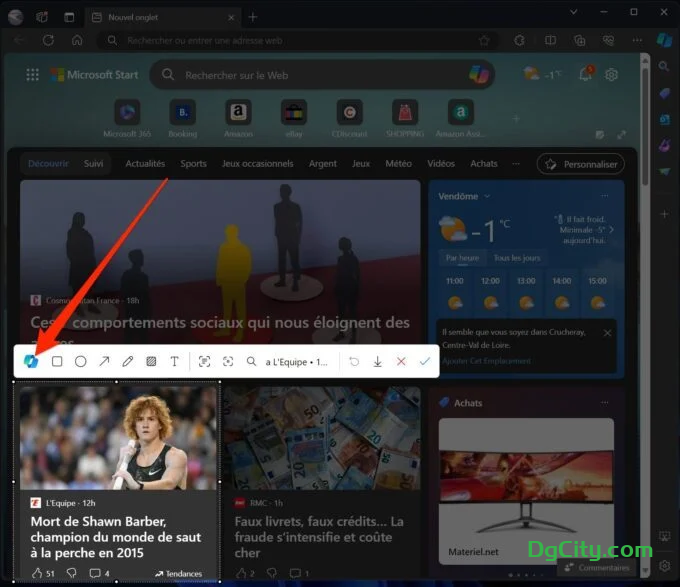The width and height of the screenshot is (680, 587).
Task: Show more feed categories via the ellipsis
Action: (516, 163)
